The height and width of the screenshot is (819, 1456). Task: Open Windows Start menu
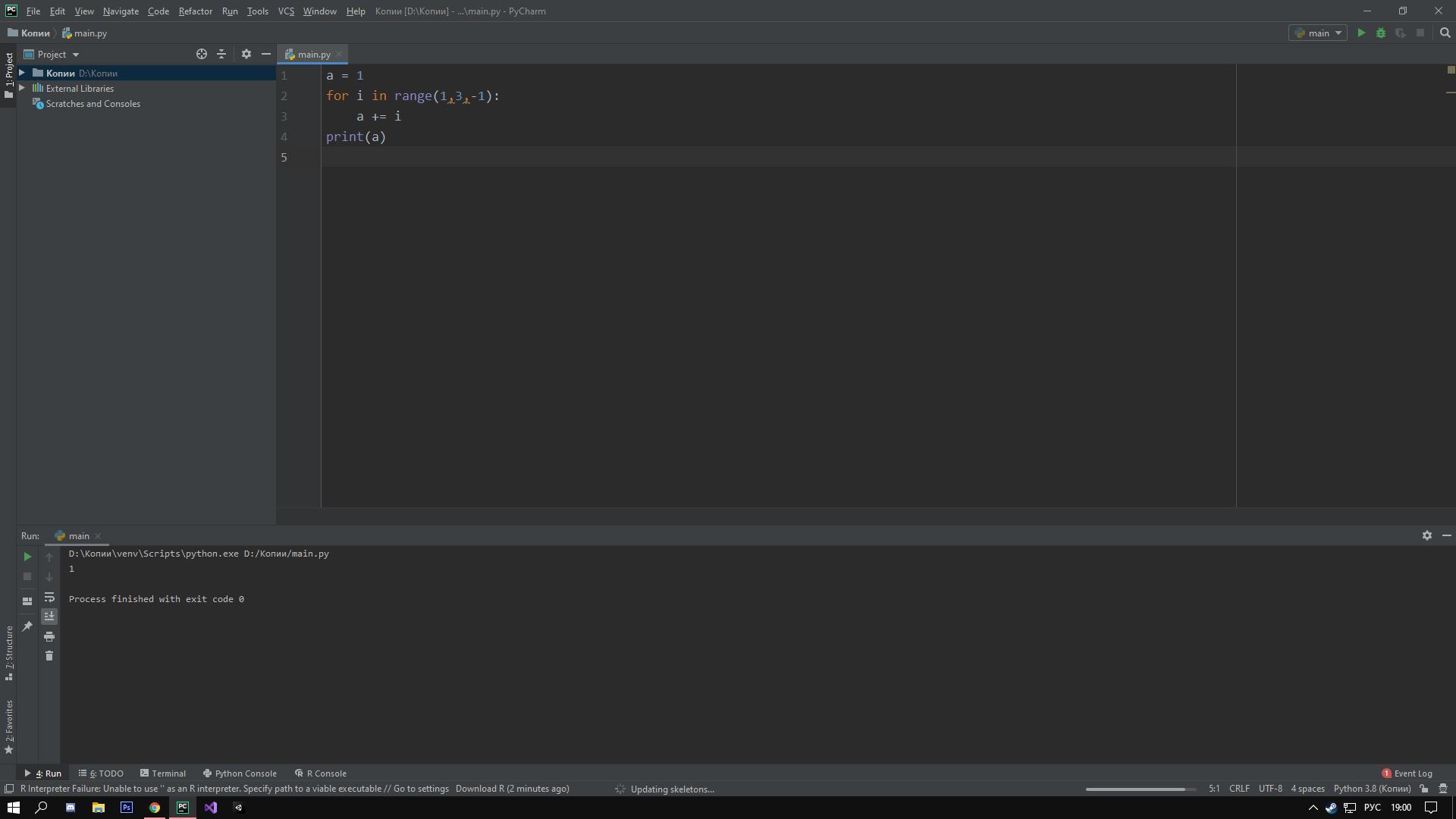tap(13, 808)
